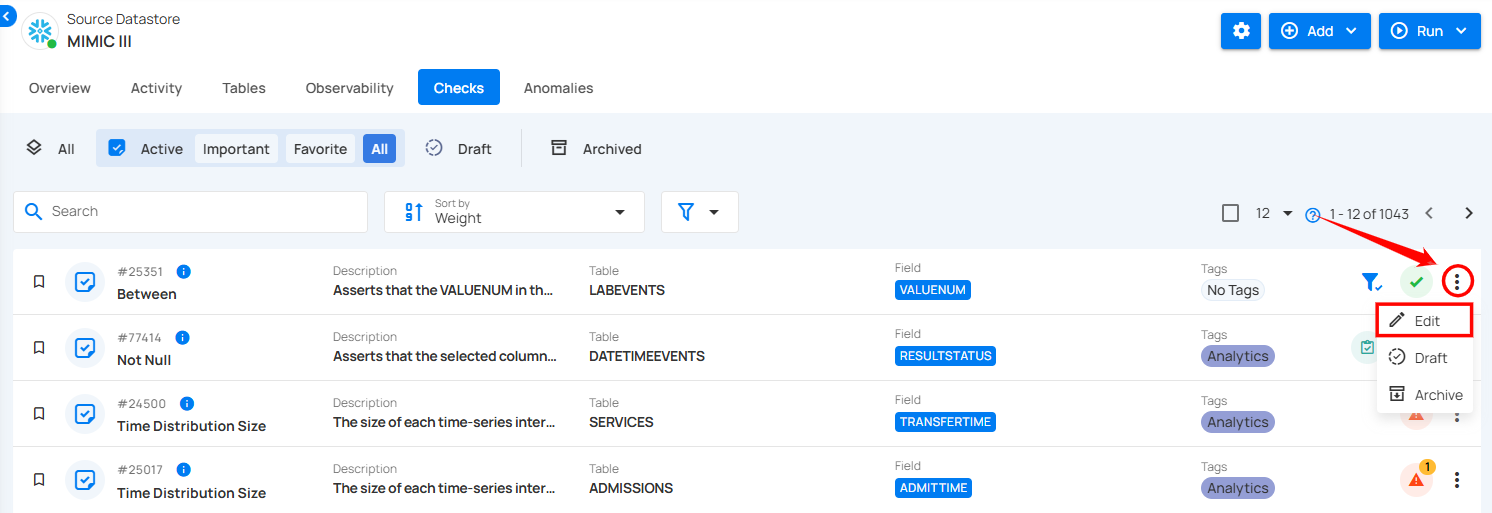The width and height of the screenshot is (1492, 513).
Task: Switch to the Anomalies tab
Action: pyautogui.click(x=559, y=88)
